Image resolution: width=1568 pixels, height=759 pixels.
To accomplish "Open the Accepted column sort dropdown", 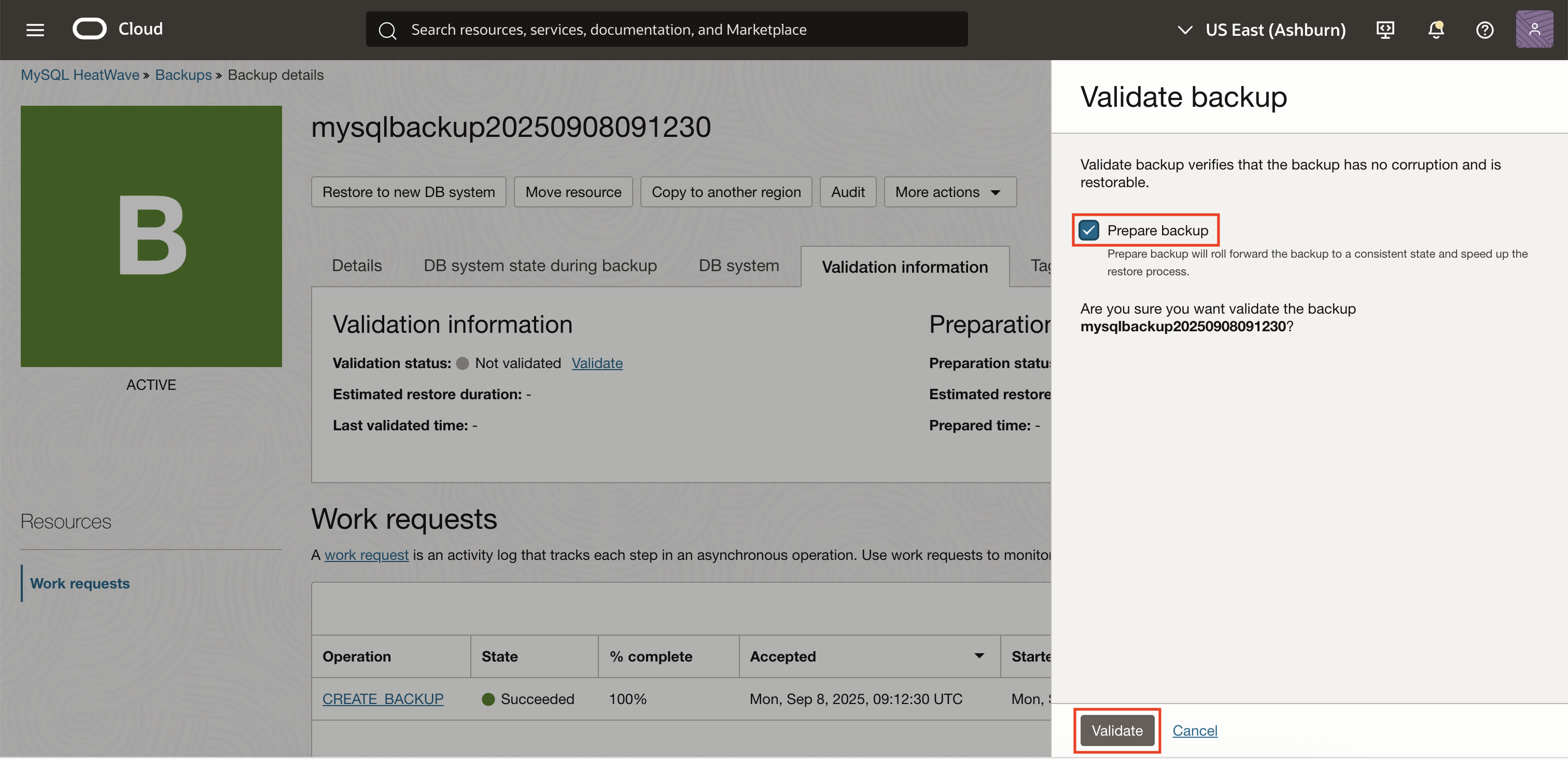I will click(x=978, y=656).
